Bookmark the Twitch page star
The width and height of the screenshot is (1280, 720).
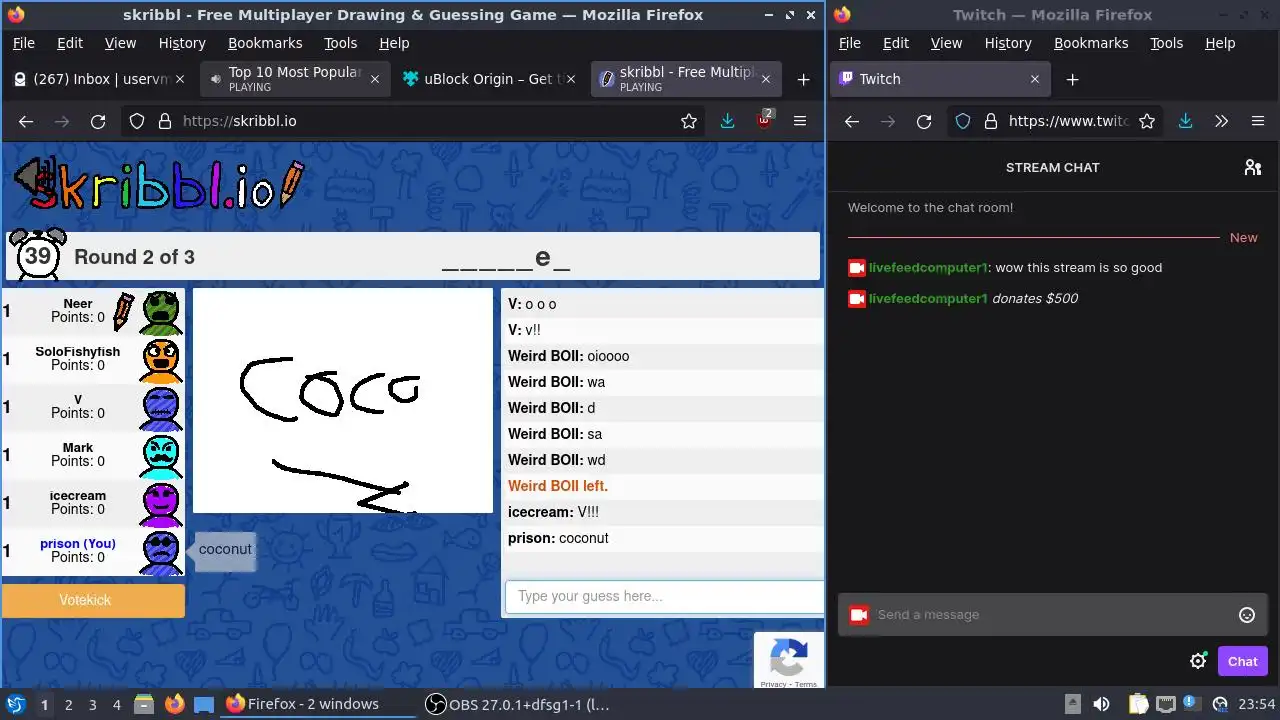coord(1147,121)
